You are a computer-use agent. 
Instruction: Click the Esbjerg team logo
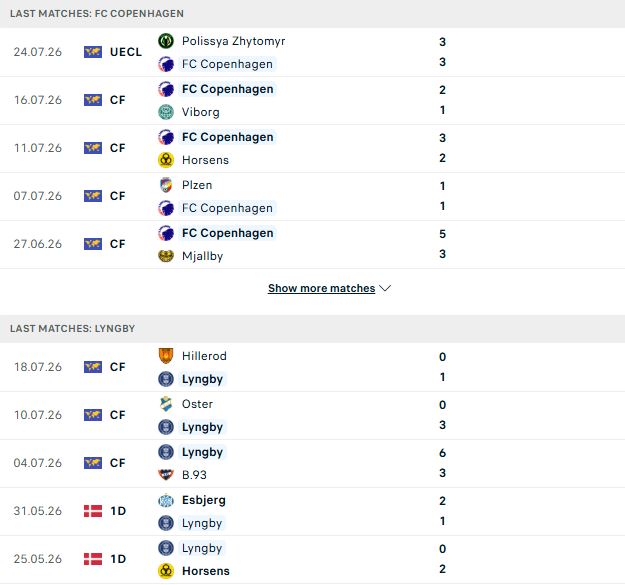[166, 500]
